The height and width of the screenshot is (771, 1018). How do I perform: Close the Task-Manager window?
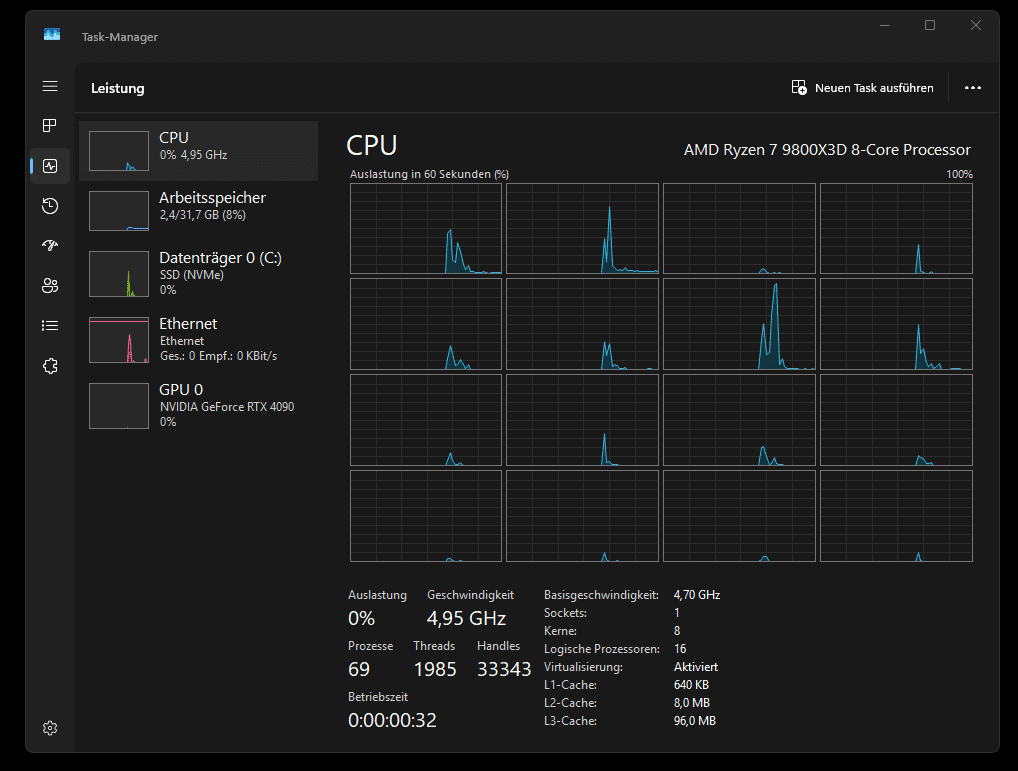(x=976, y=25)
